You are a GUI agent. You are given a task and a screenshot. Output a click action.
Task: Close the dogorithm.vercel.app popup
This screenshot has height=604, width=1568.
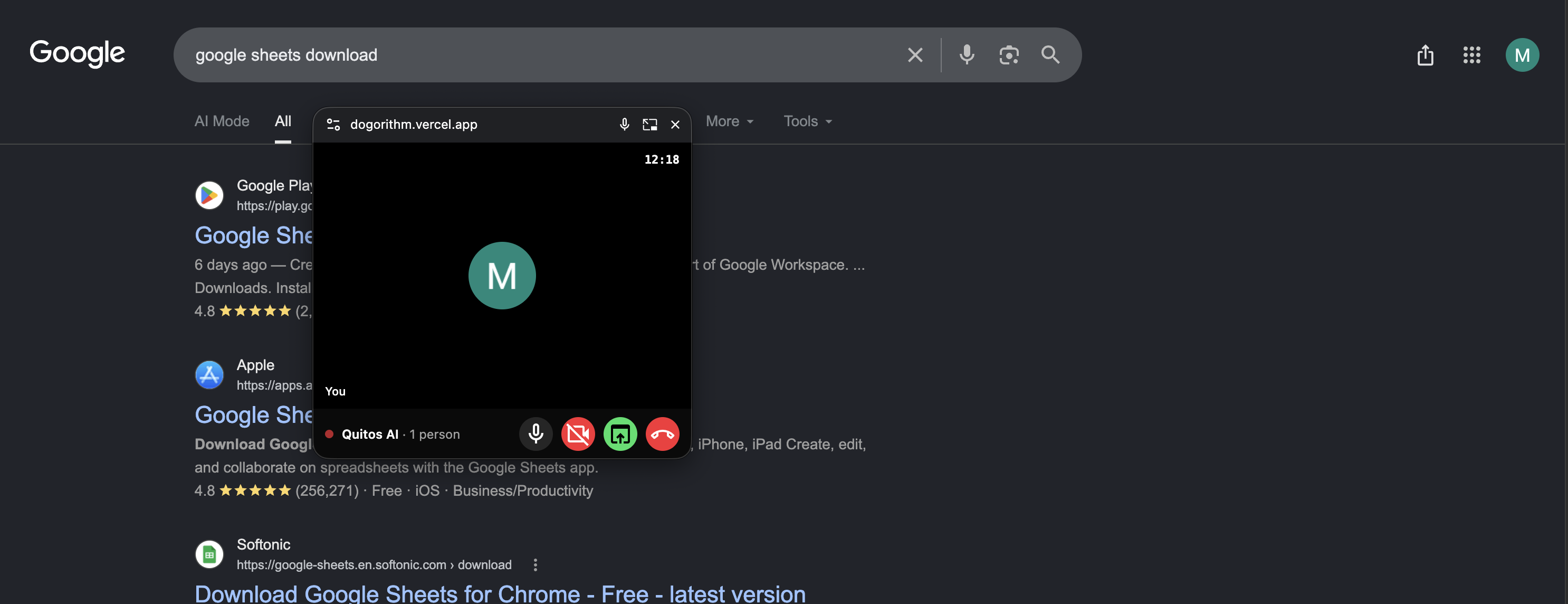pyautogui.click(x=675, y=124)
